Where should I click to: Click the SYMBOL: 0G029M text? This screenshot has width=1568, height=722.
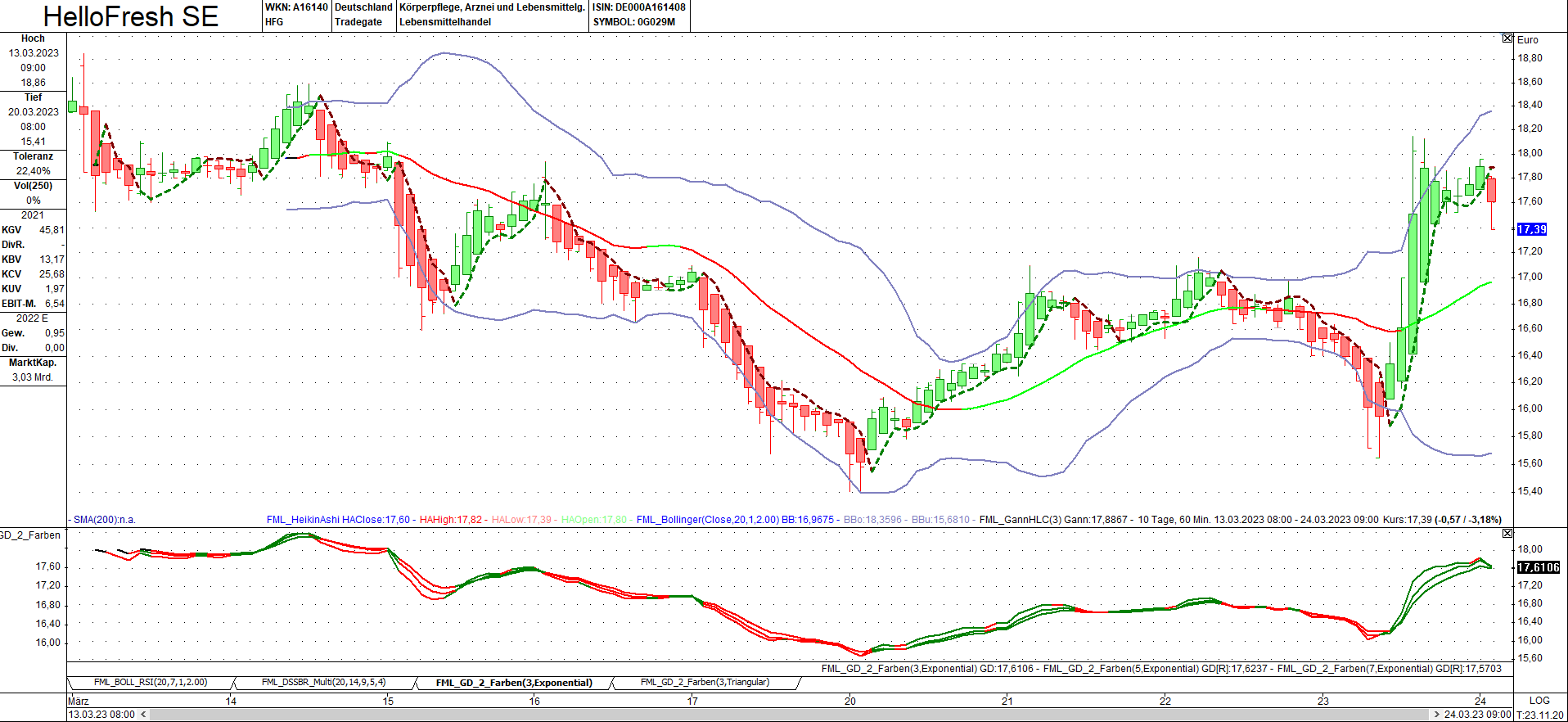(x=634, y=22)
